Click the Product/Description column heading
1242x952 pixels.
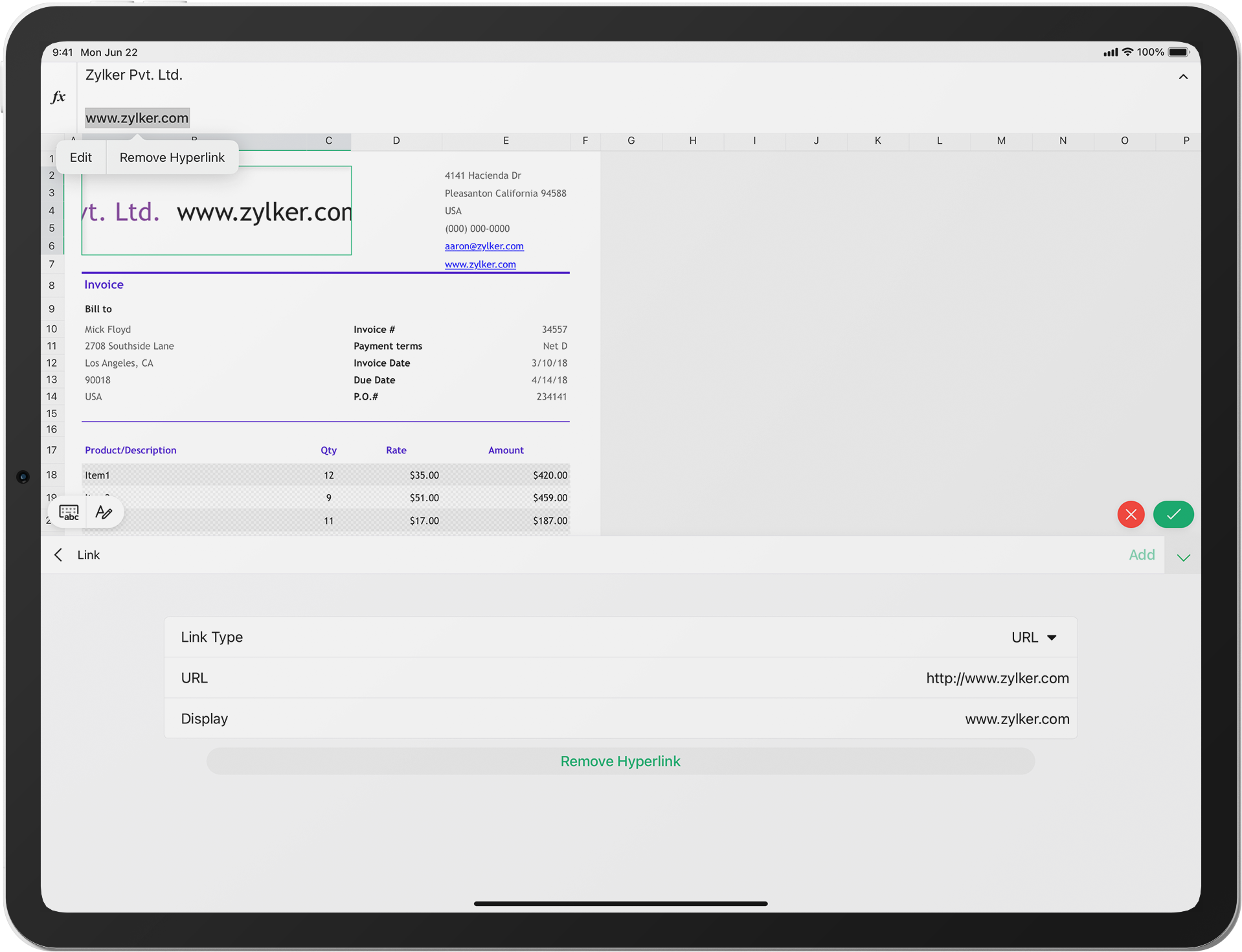point(130,451)
